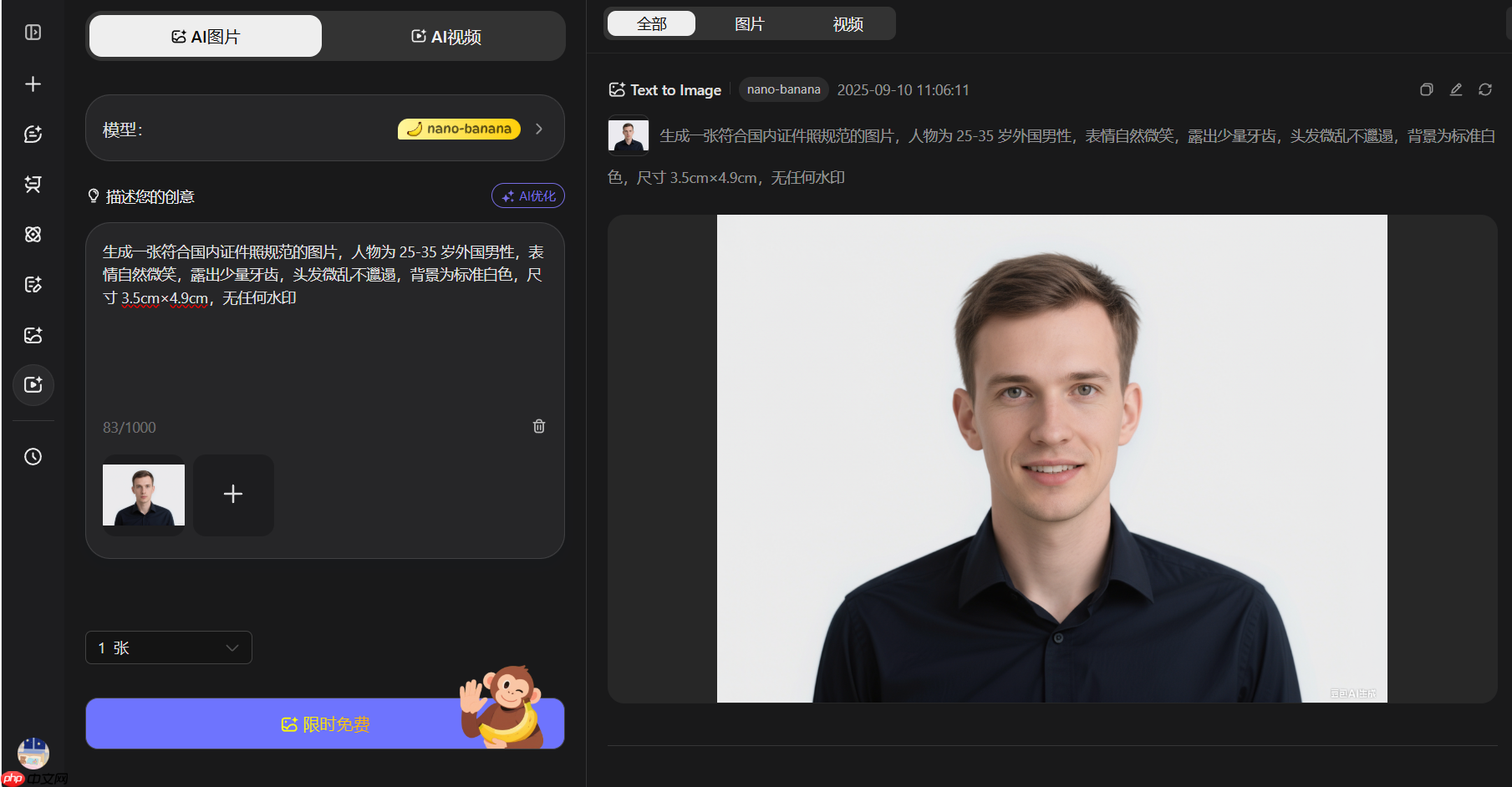This screenshot has height=787, width=1512.
Task: Click the trash icon to clear prompt
Action: pyautogui.click(x=539, y=426)
